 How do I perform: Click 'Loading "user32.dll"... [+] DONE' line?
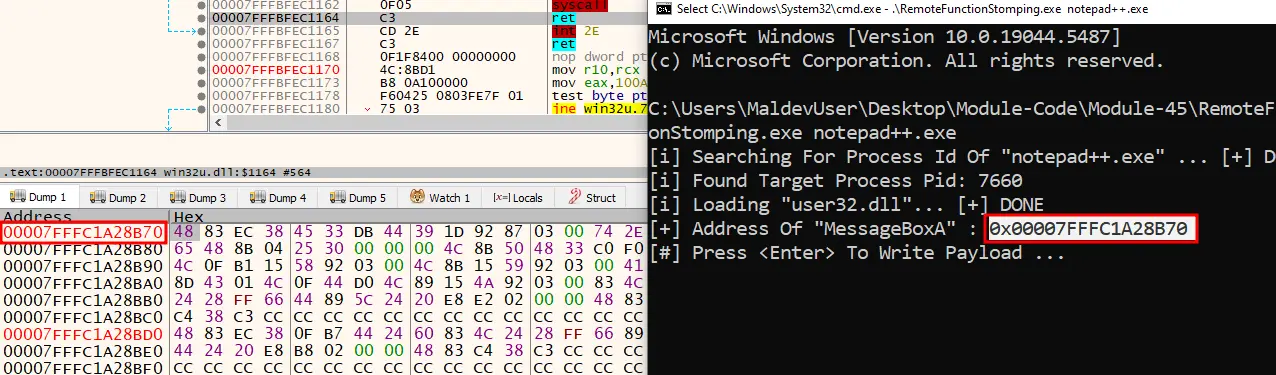pyautogui.click(x=846, y=205)
